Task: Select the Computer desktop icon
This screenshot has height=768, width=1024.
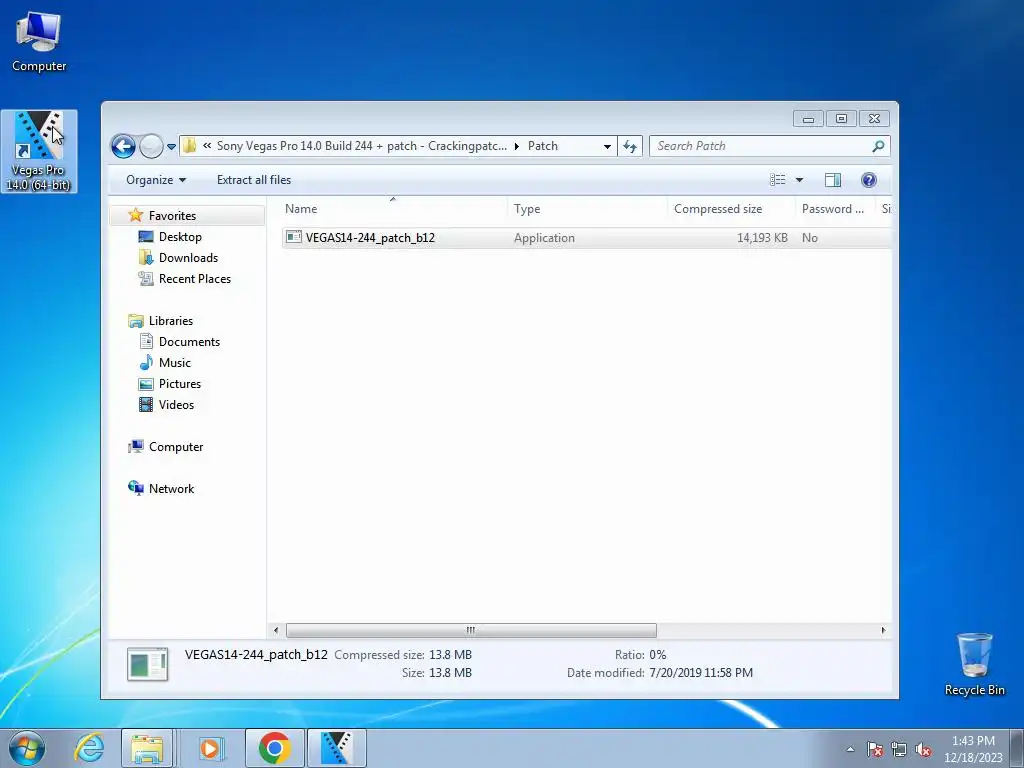Action: [39, 42]
